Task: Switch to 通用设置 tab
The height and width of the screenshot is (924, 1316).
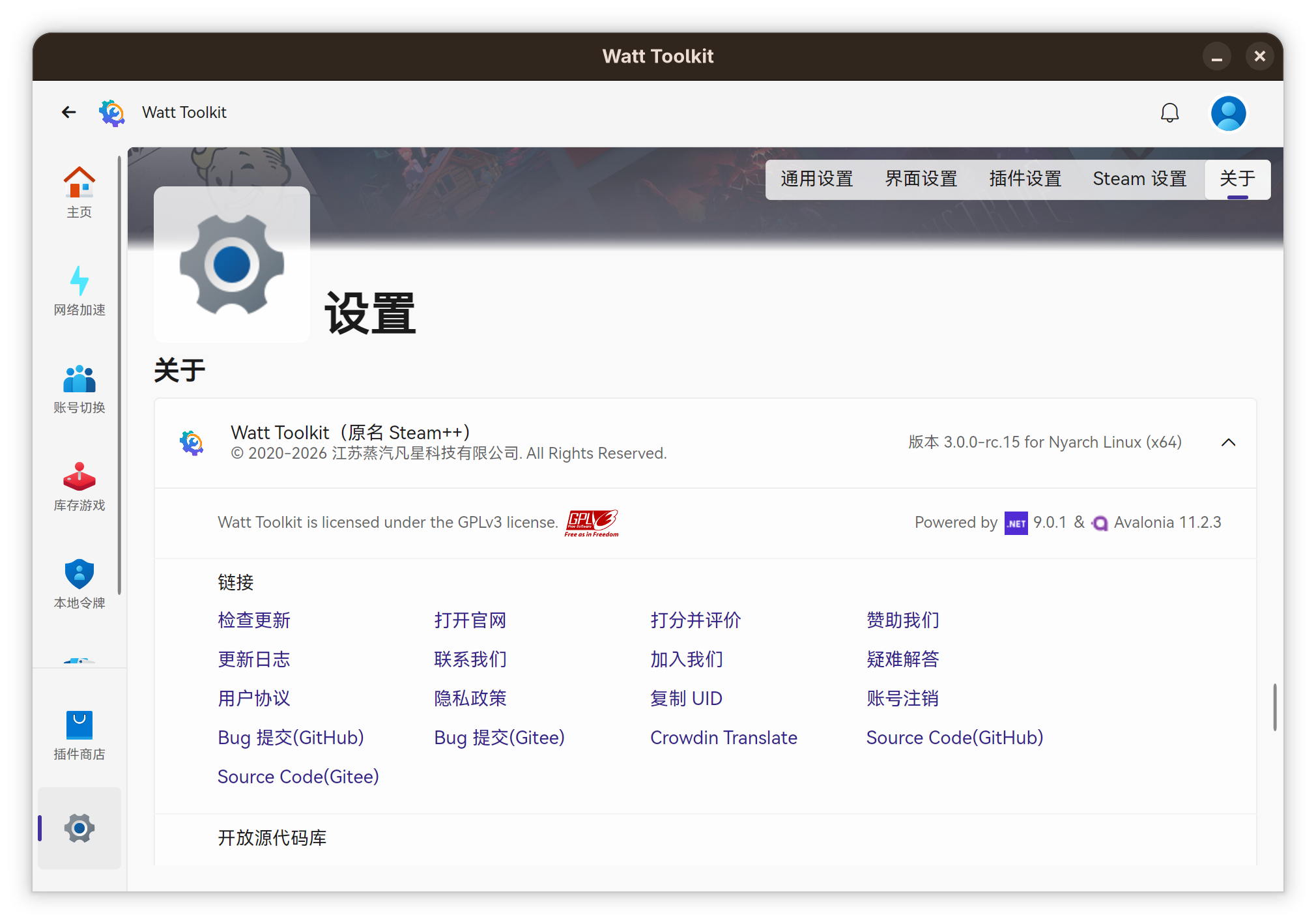Action: tap(816, 179)
